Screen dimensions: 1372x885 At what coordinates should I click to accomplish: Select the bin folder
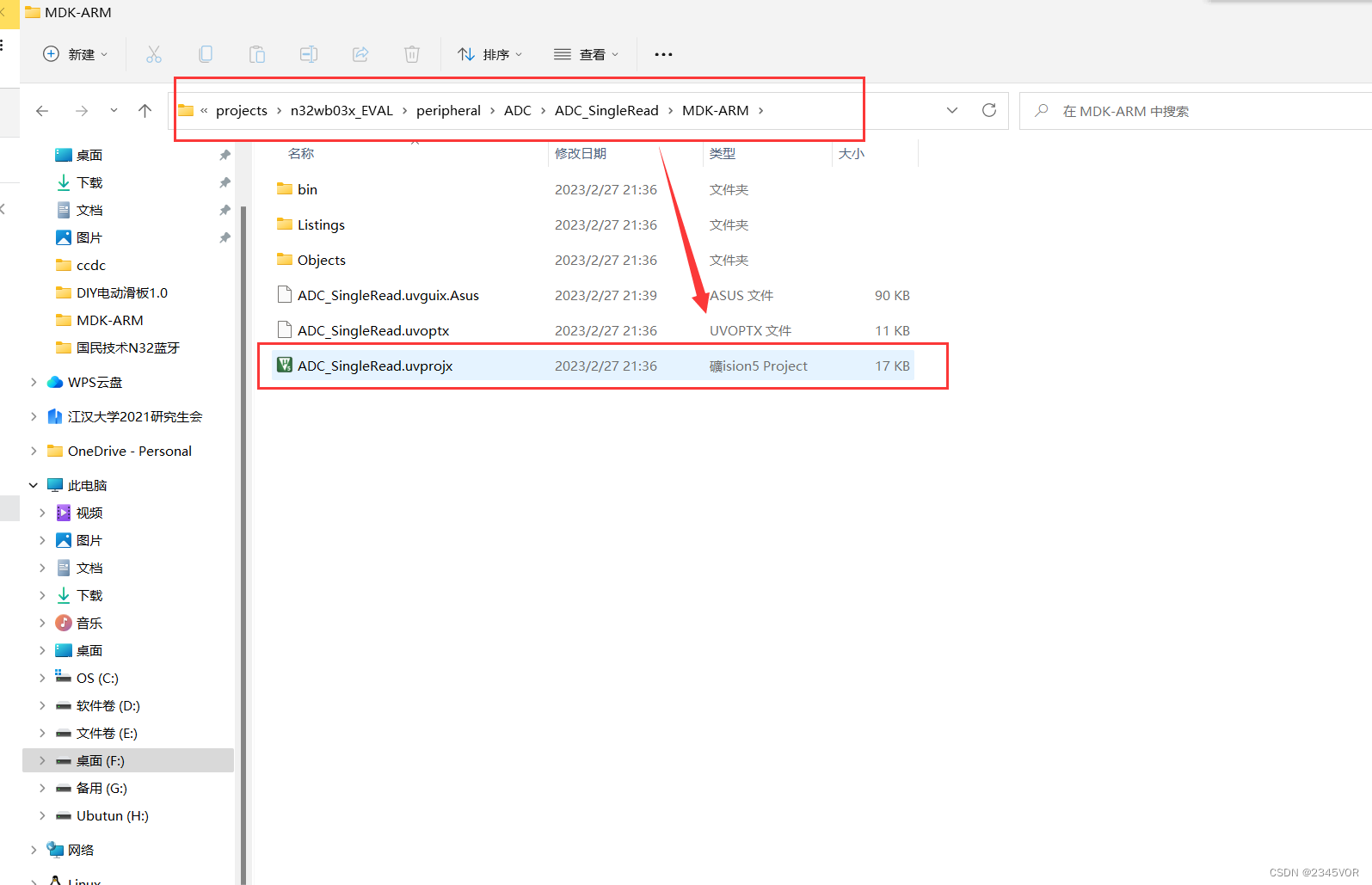593,189
